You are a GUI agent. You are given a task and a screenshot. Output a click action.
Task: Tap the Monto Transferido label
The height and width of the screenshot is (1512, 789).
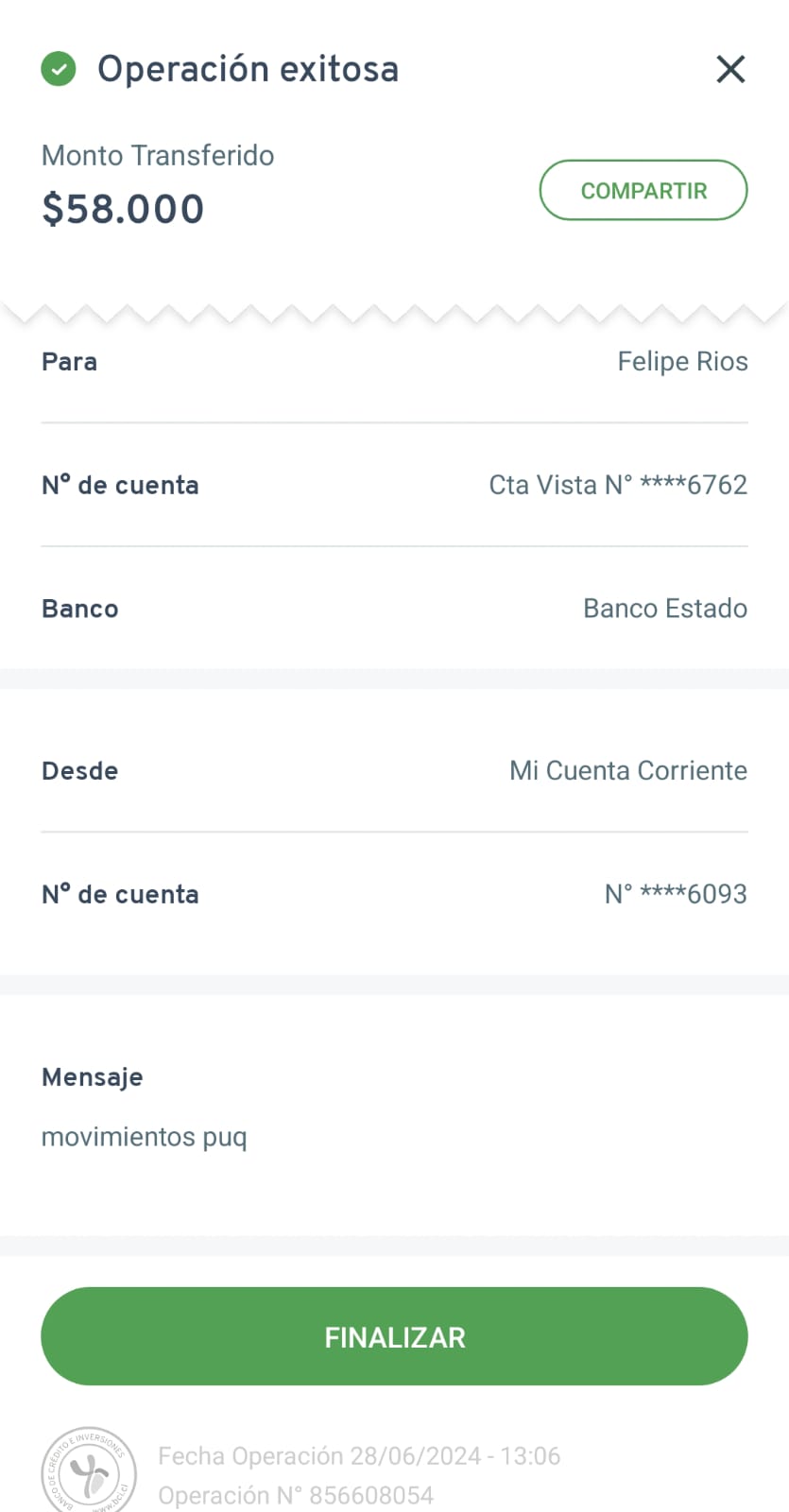[x=158, y=155]
